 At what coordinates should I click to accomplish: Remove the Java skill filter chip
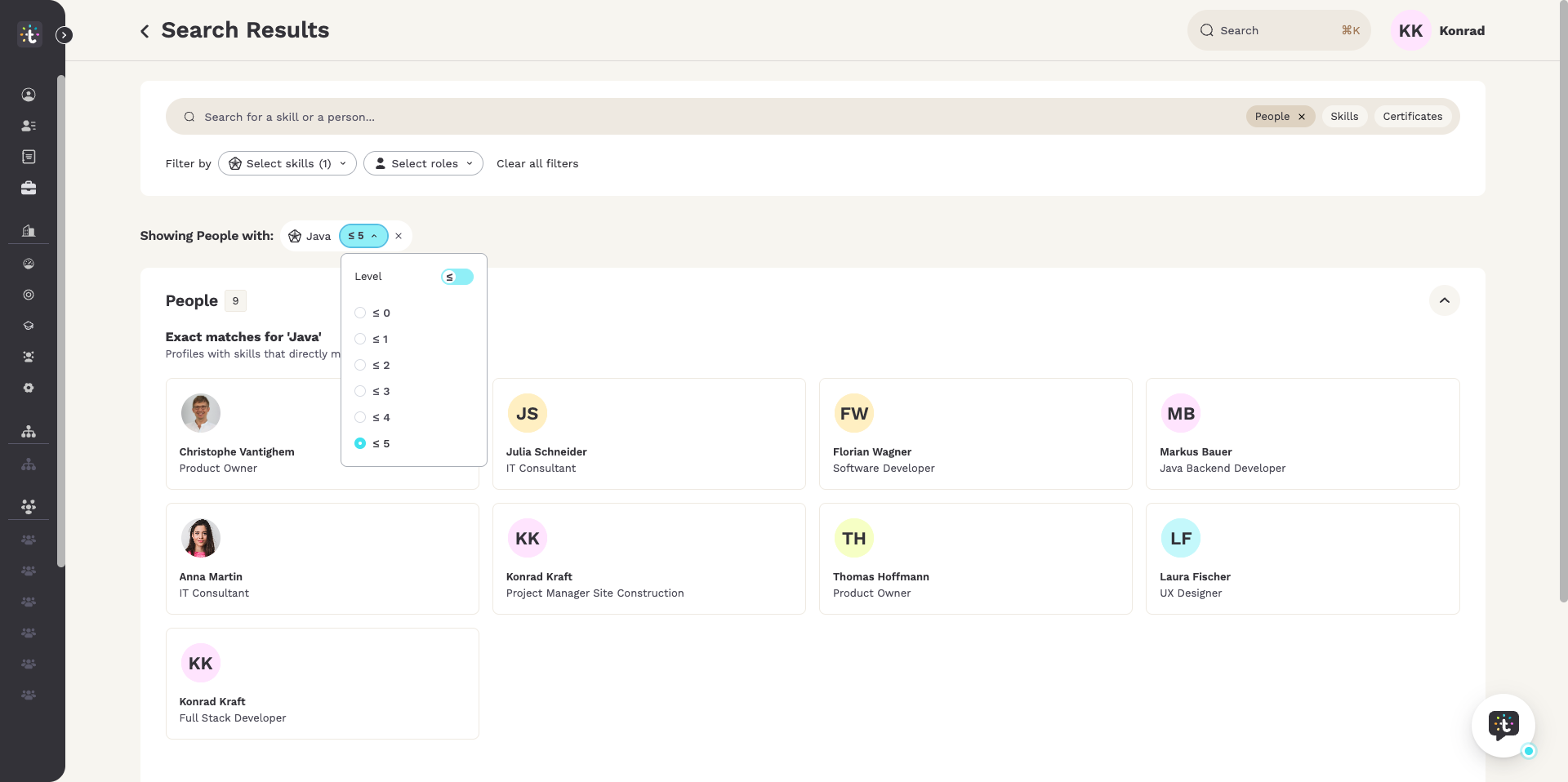[x=399, y=236]
